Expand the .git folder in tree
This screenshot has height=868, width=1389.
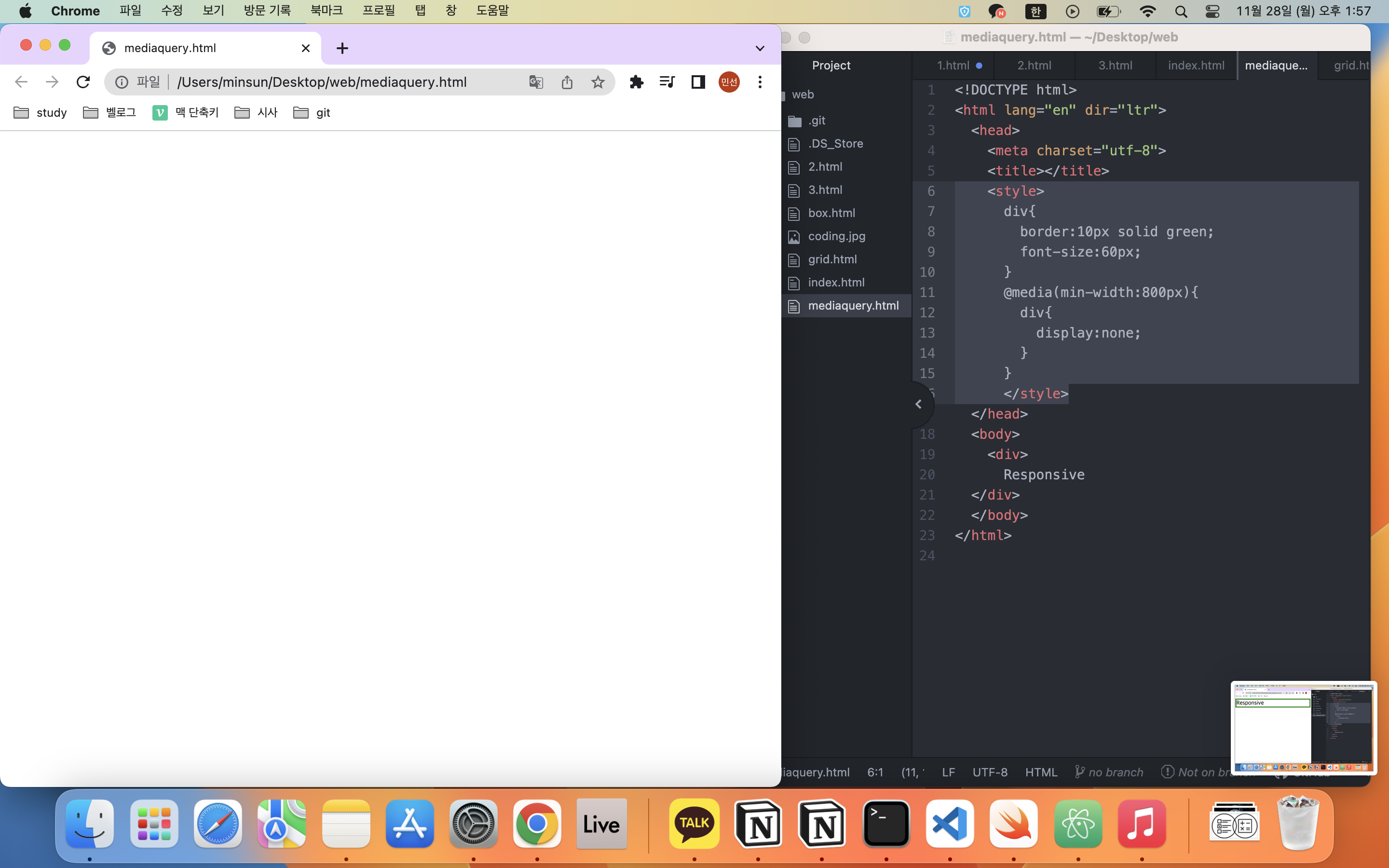point(816,121)
